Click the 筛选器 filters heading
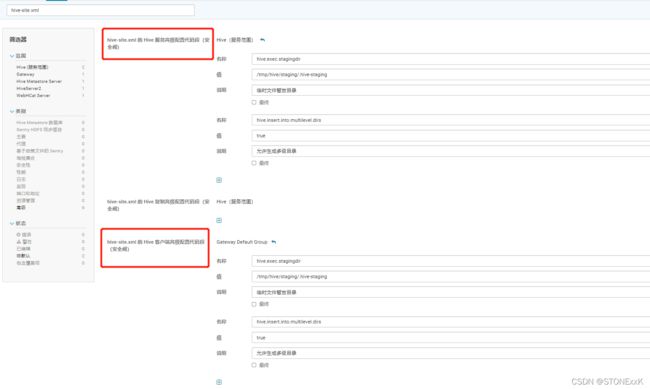 tap(18, 39)
